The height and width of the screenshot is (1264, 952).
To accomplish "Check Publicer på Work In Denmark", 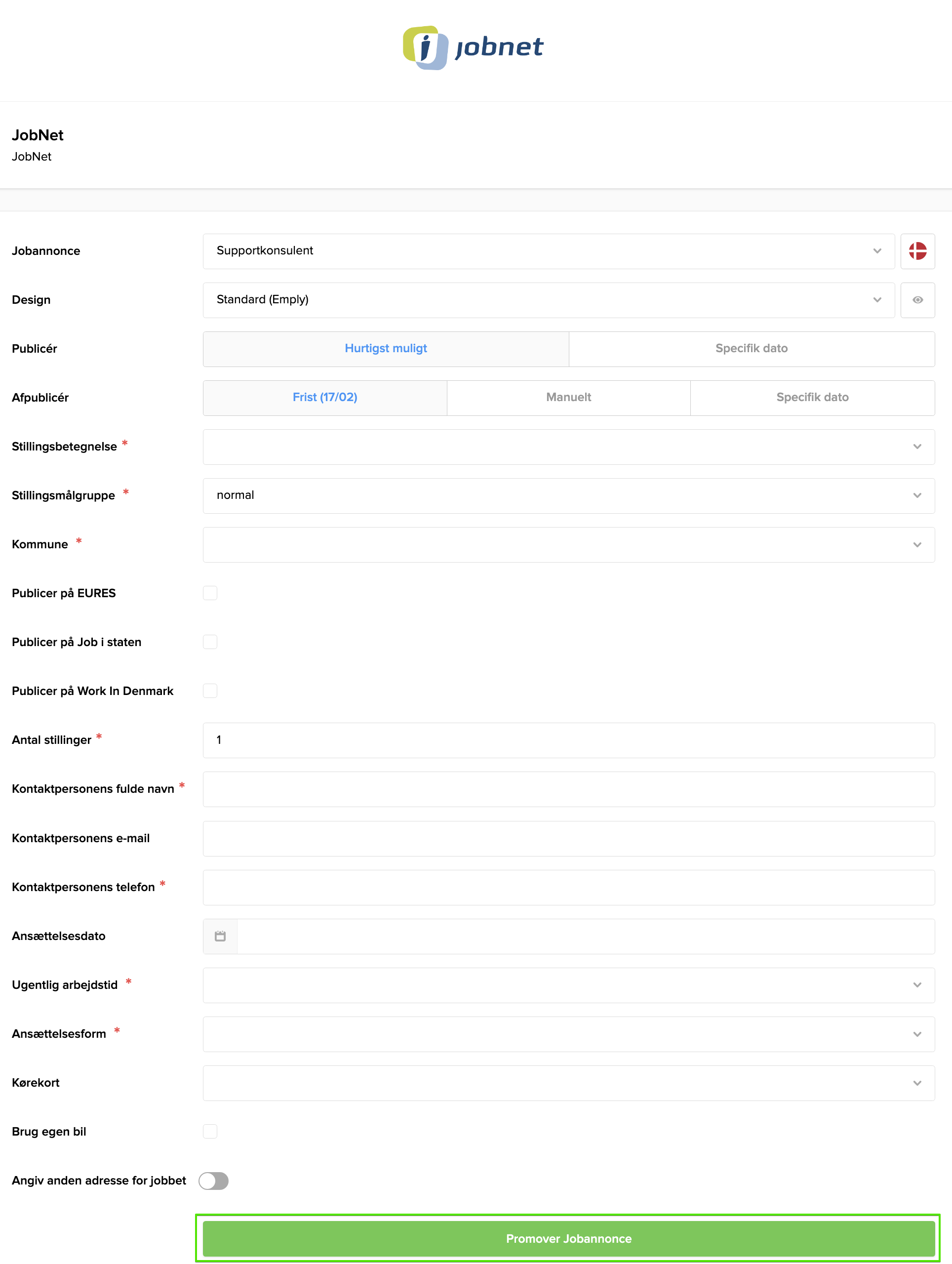I will [x=210, y=691].
